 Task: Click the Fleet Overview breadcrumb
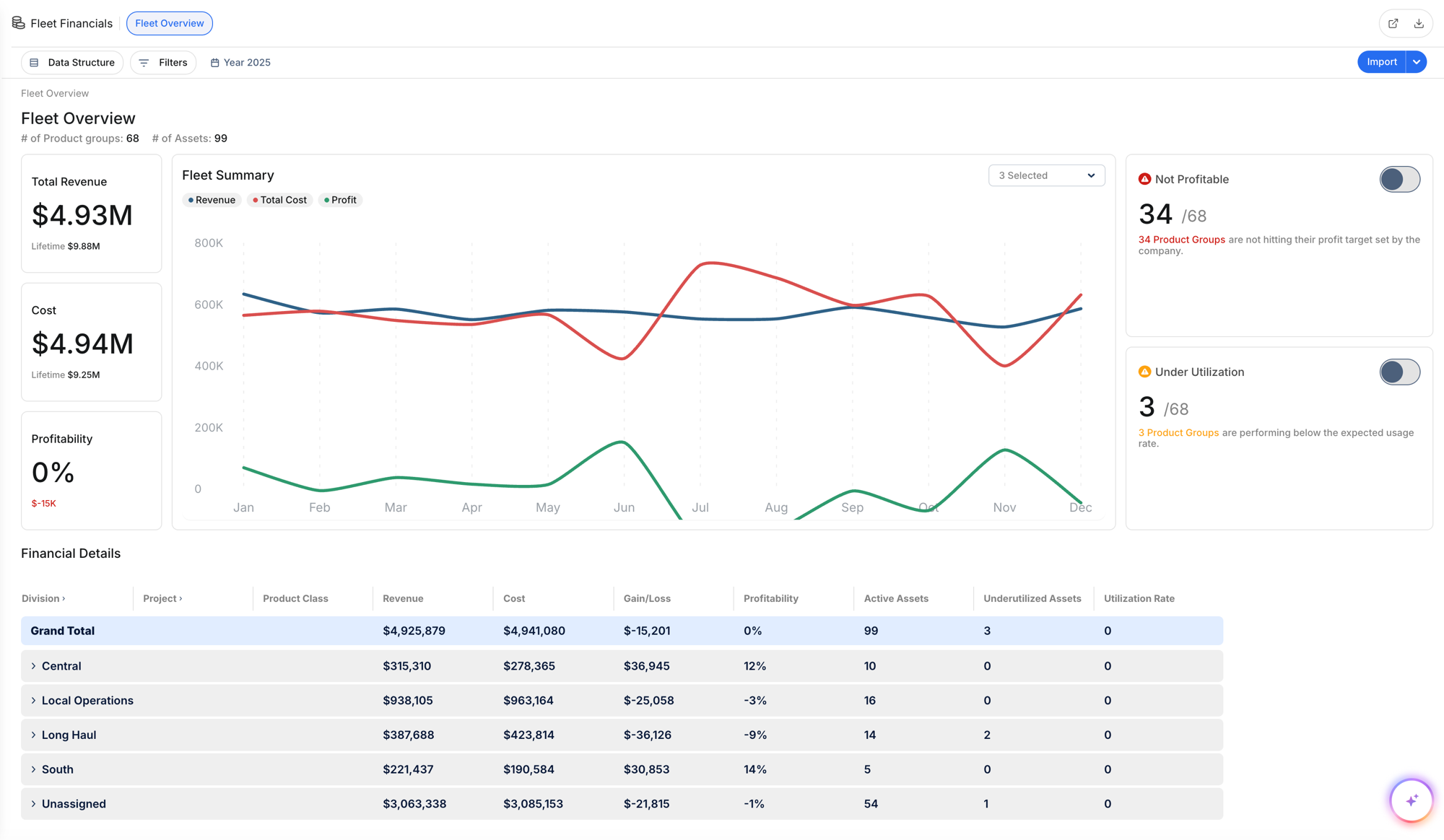[54, 93]
